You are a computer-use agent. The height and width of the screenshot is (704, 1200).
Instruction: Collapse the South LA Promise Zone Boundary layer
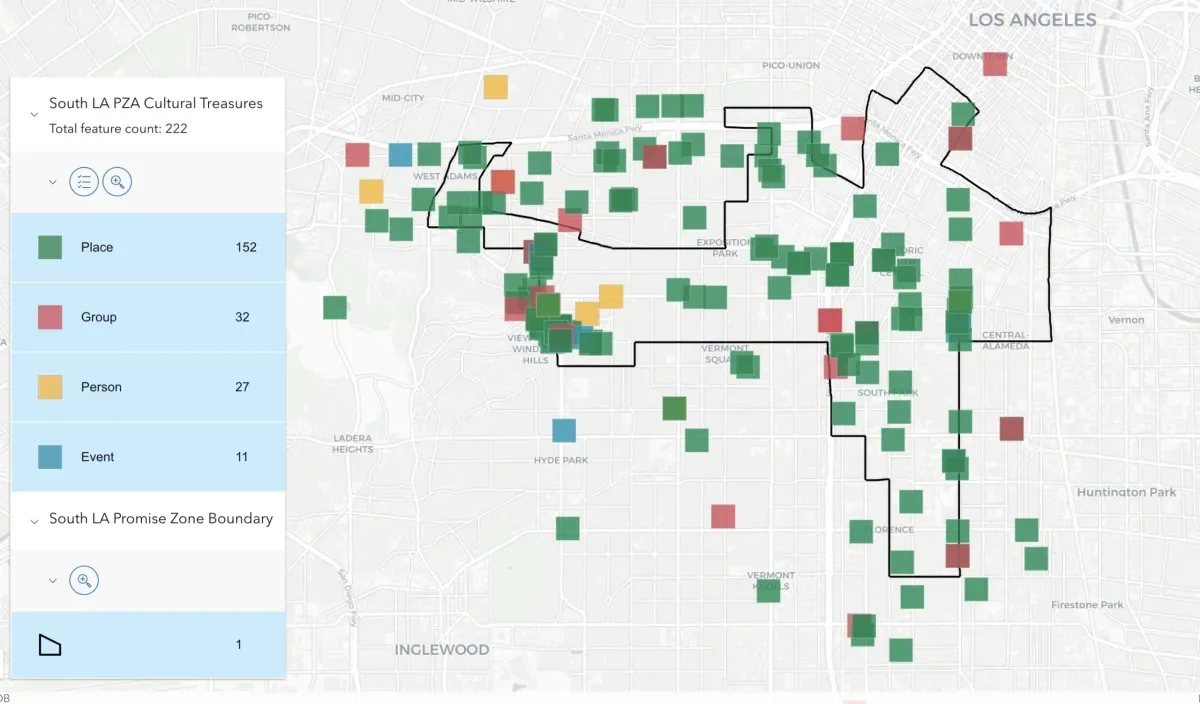[33, 519]
